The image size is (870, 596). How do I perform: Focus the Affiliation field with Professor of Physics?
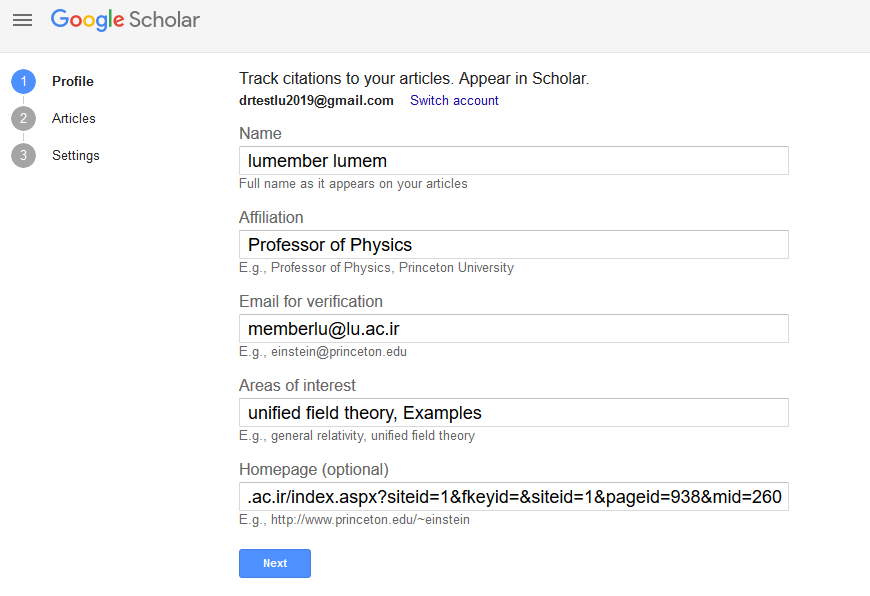pyautogui.click(x=514, y=245)
